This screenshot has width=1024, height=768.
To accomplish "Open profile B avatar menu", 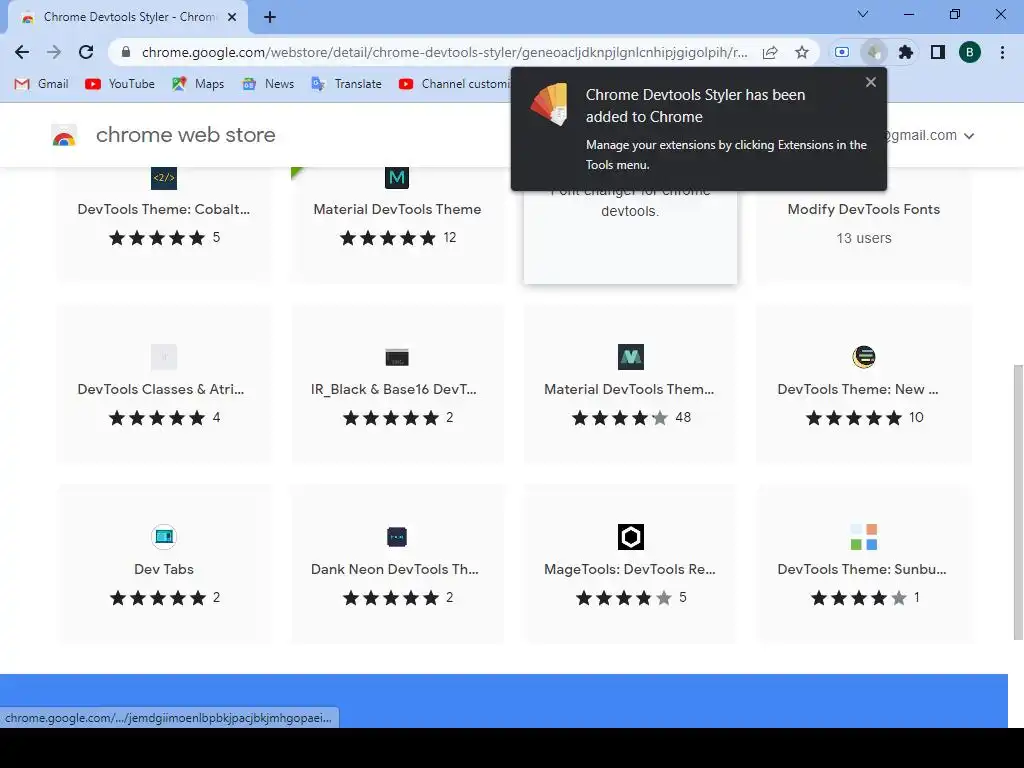I will point(970,52).
